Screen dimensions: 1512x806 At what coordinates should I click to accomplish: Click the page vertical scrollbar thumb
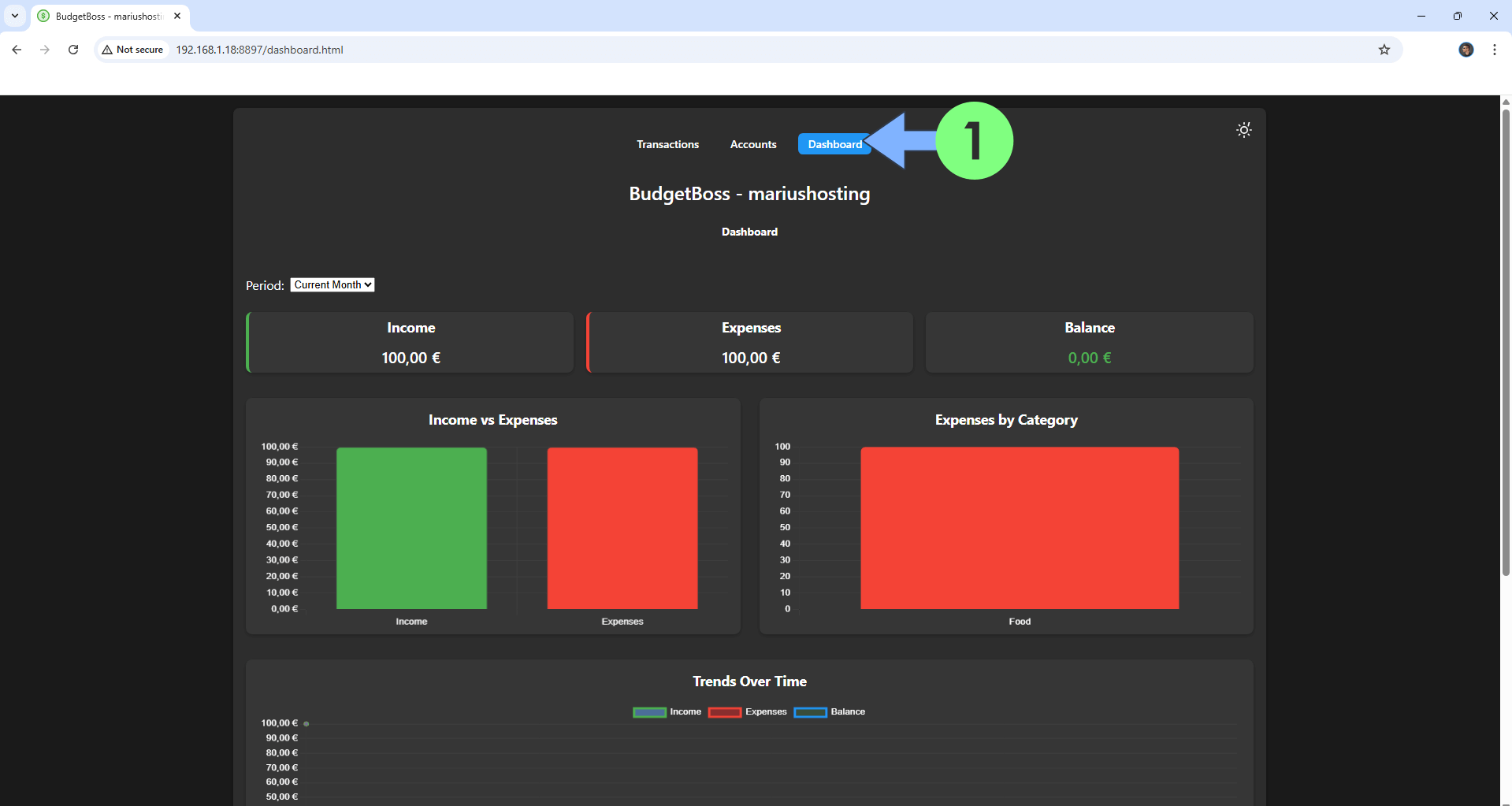pos(1506,343)
